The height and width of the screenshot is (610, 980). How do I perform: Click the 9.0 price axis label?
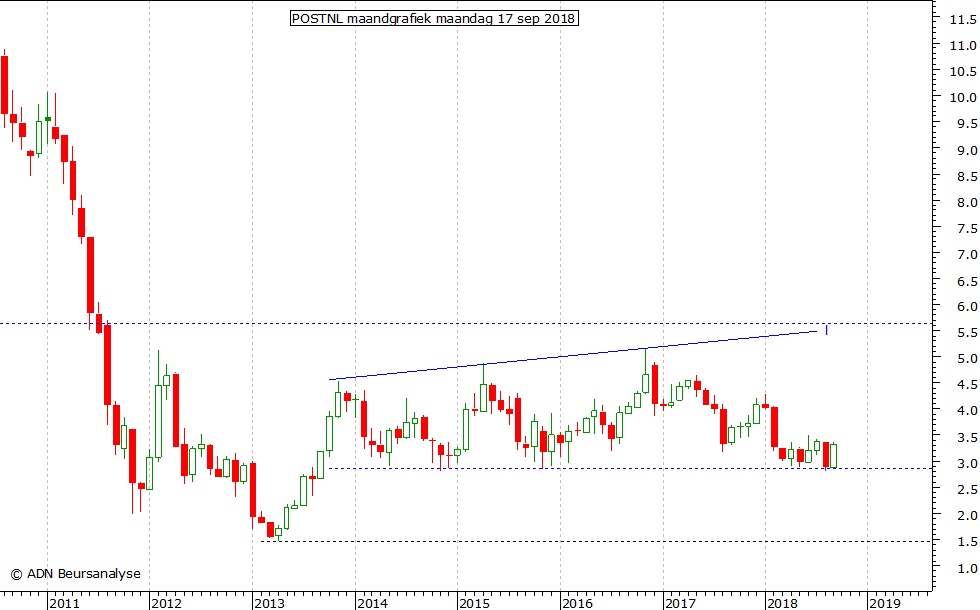pos(967,151)
